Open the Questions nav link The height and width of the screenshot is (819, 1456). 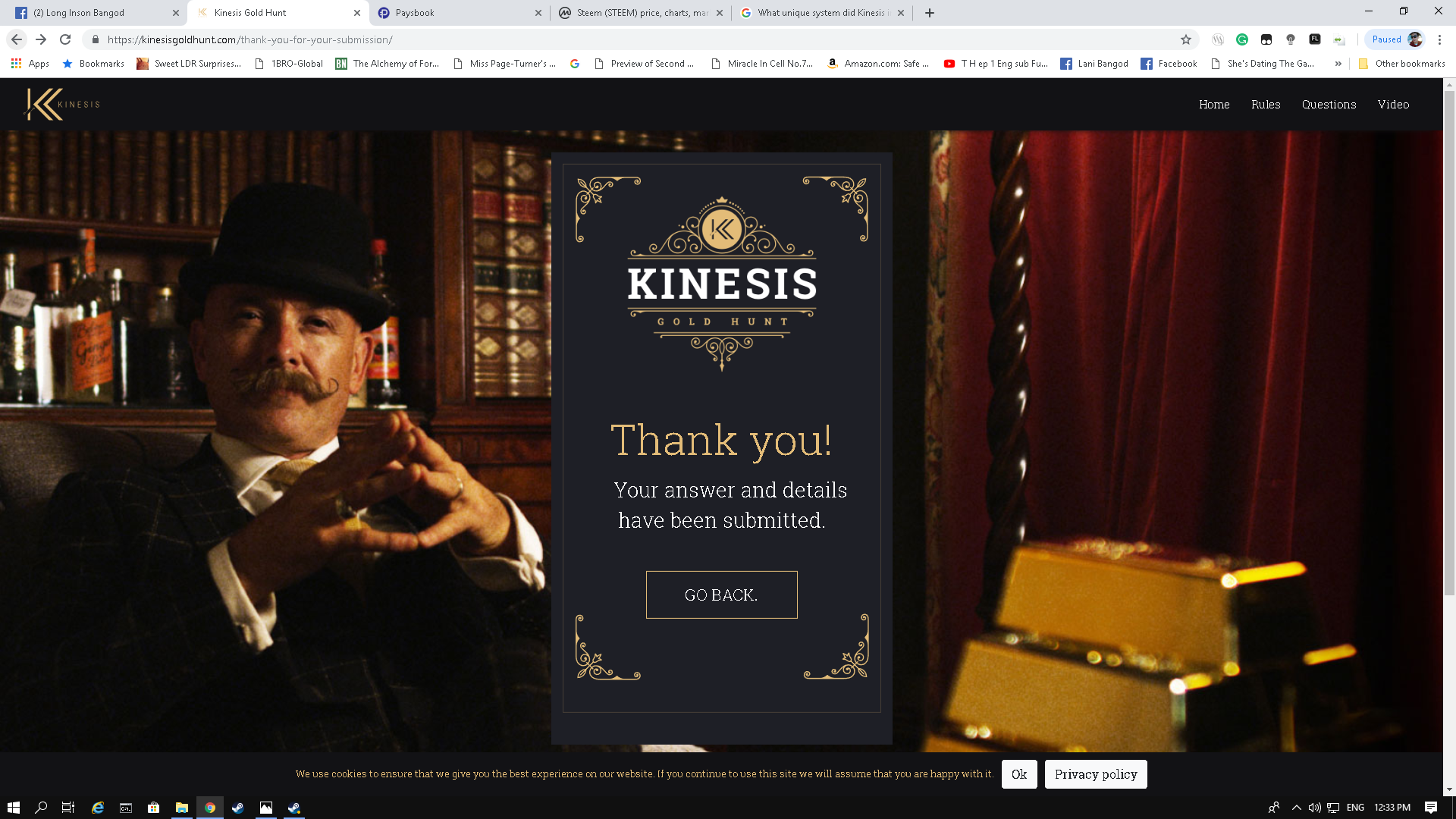[x=1329, y=105]
